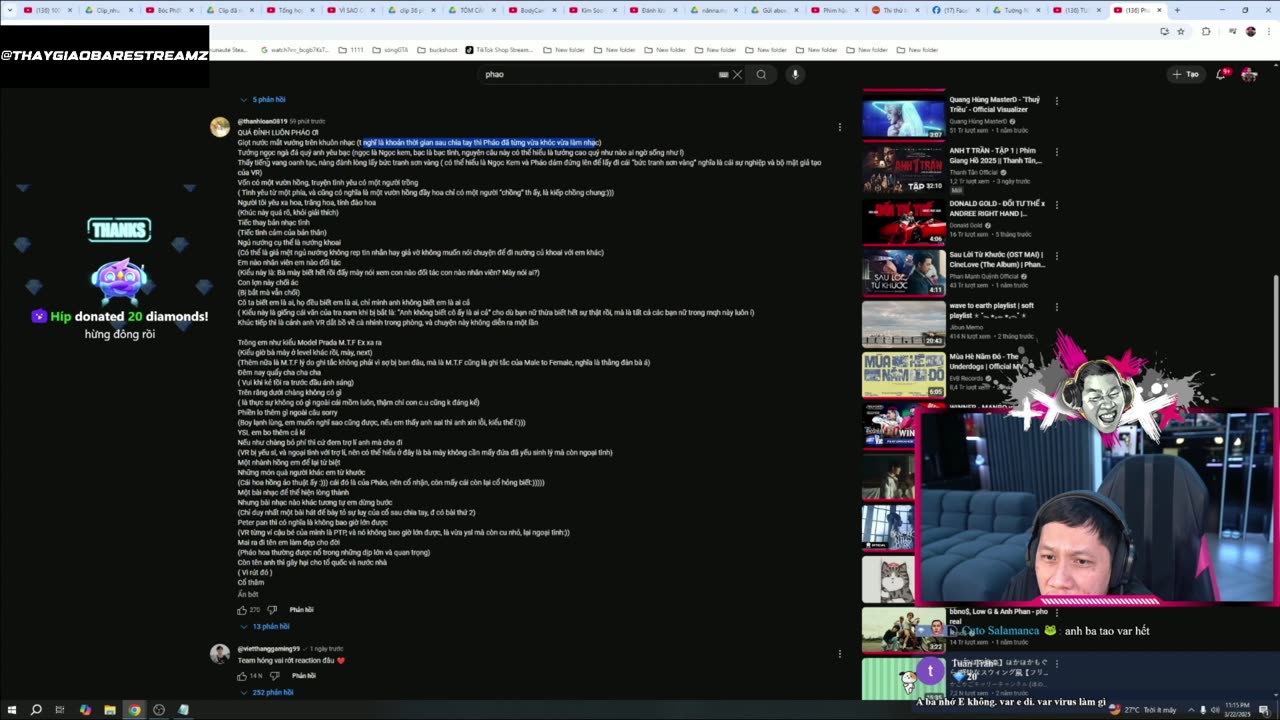Reply to the @thanhloan0819 comment
The height and width of the screenshot is (720, 1280).
point(301,609)
